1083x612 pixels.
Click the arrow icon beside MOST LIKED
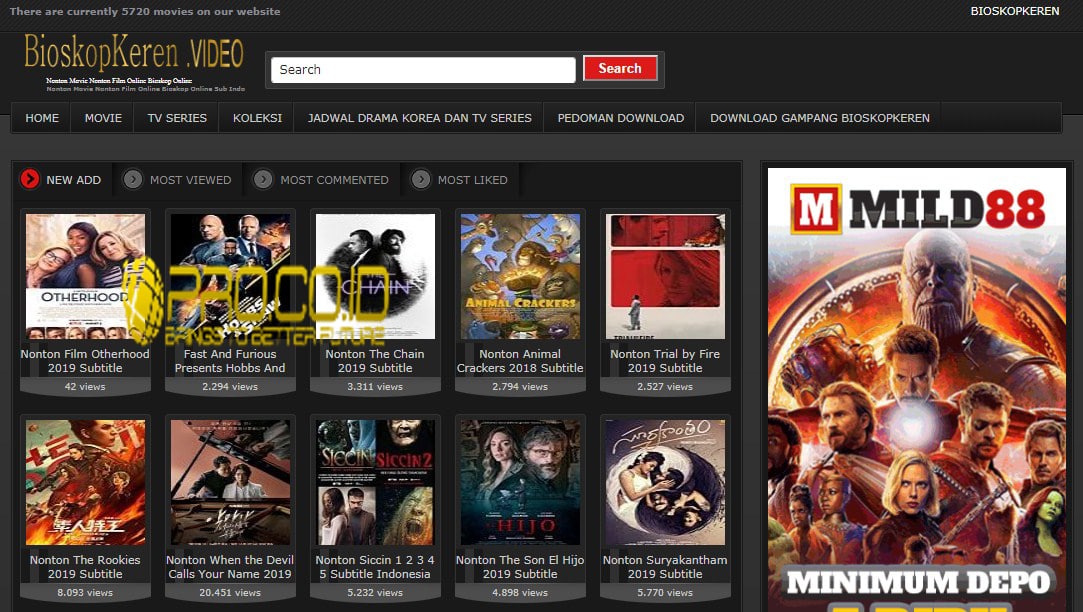click(419, 179)
